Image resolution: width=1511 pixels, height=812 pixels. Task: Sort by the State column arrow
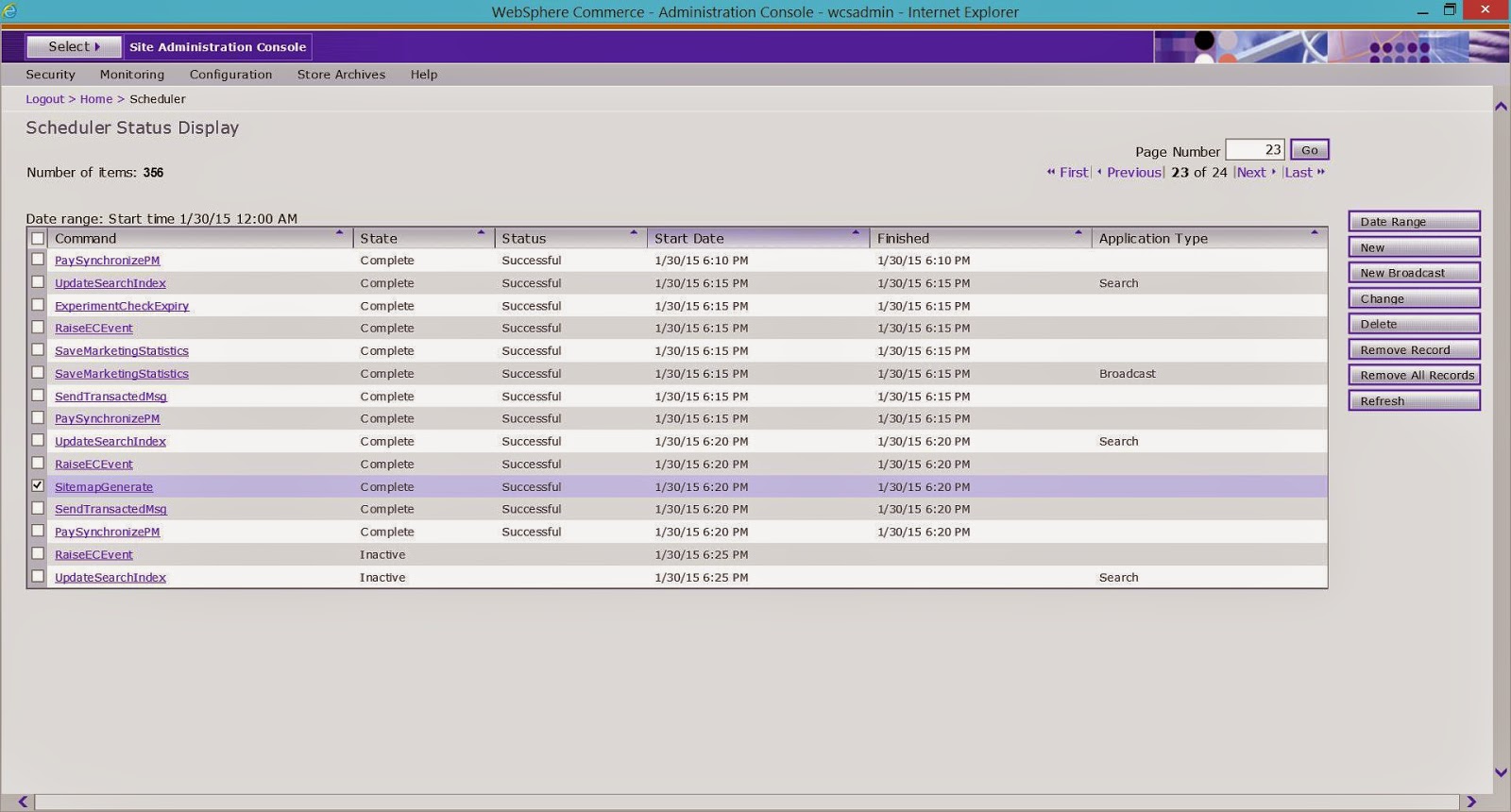(481, 232)
